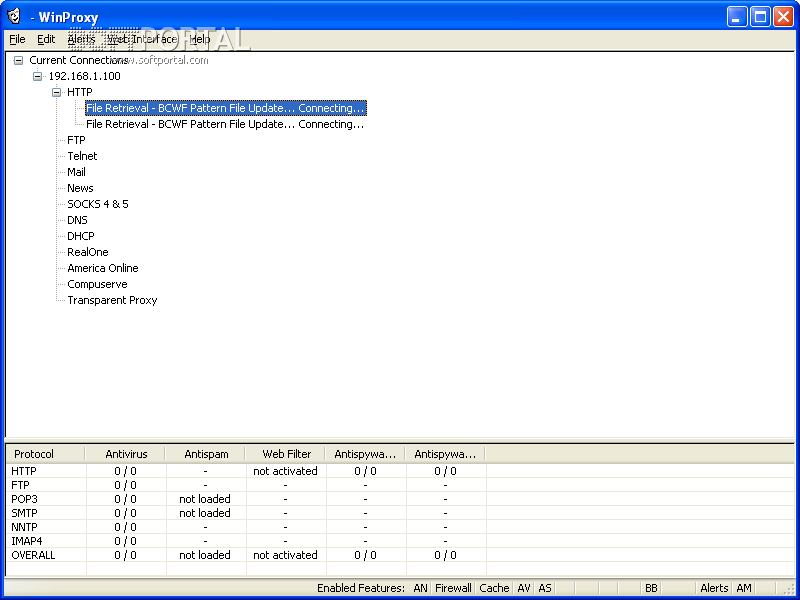This screenshot has width=800, height=600.
Task: Click the highlighted File Retrieval connection row
Action: click(x=226, y=108)
